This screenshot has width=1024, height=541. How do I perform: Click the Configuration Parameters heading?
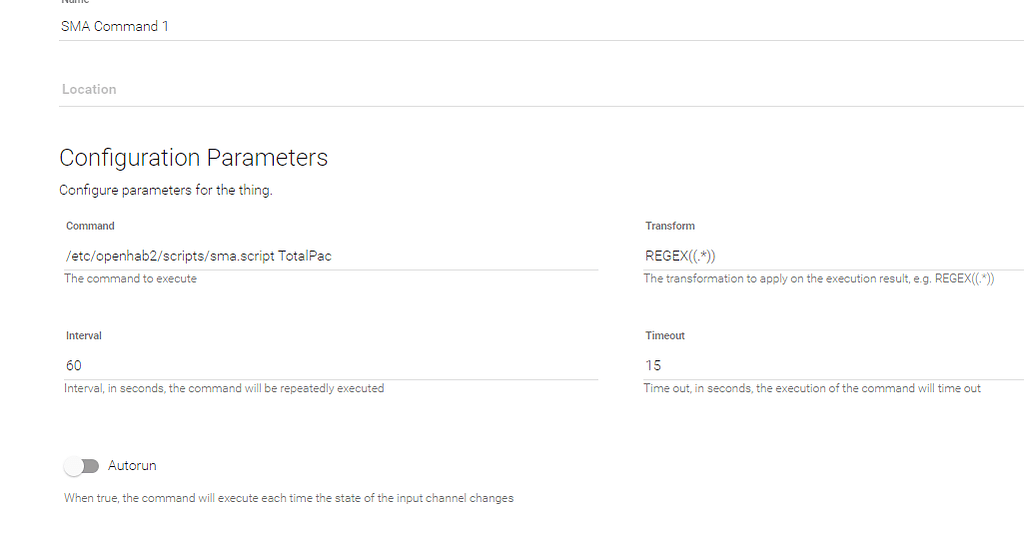click(x=193, y=158)
